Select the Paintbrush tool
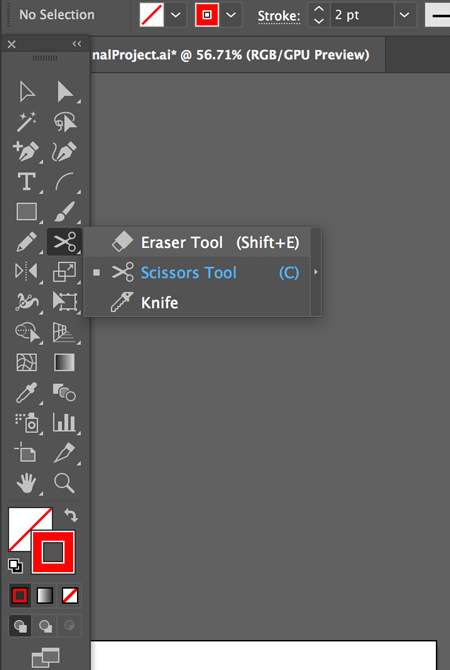Screen dimensions: 450x670 [65, 212]
